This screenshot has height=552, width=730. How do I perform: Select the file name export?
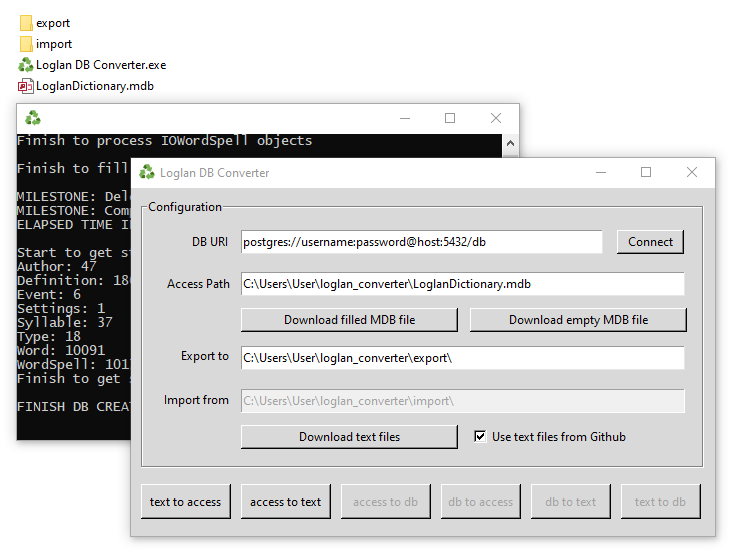53,23
